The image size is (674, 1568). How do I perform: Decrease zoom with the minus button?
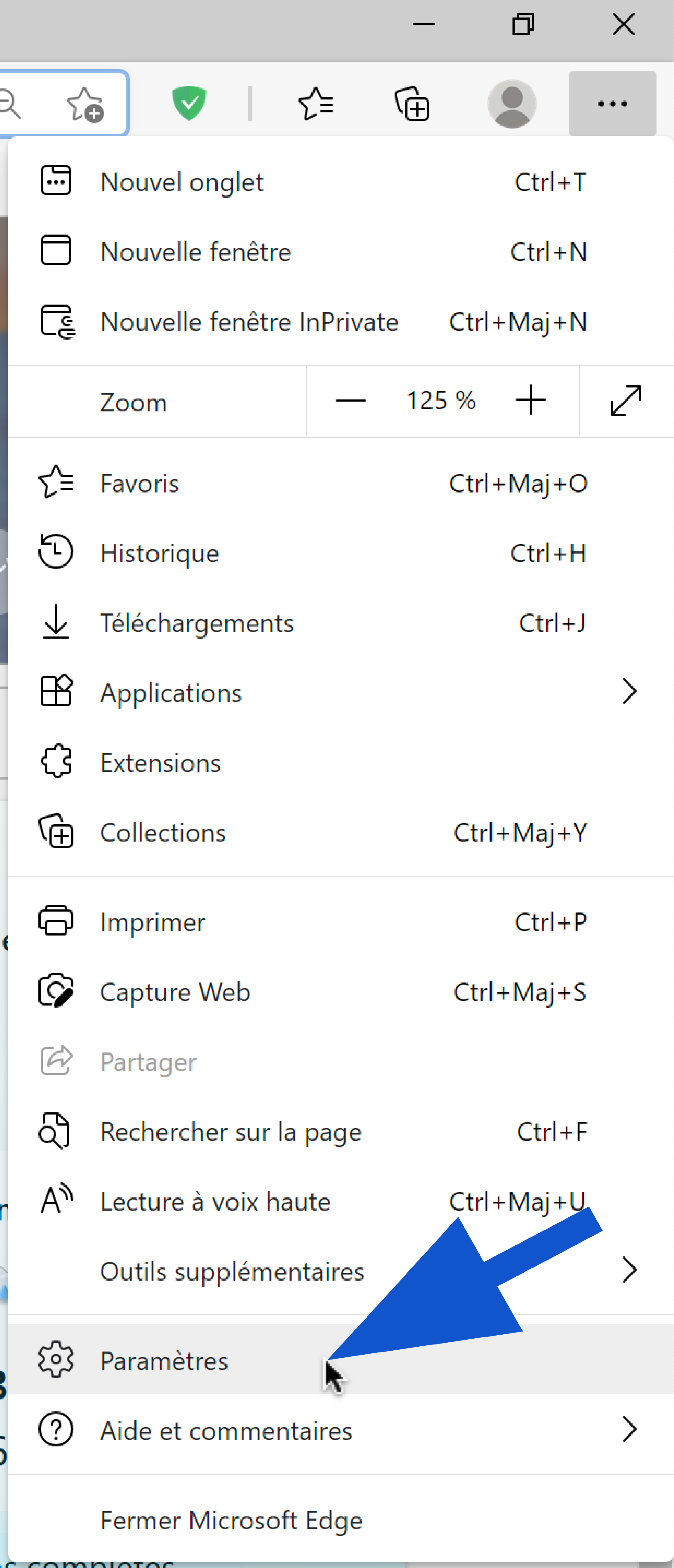pyautogui.click(x=351, y=401)
